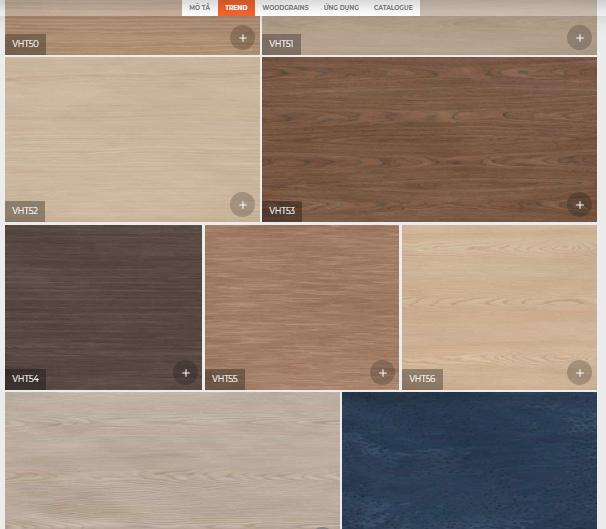Switch to the MÔ TẢ tab
Viewport: 606px width, 529px height.
pyautogui.click(x=200, y=8)
